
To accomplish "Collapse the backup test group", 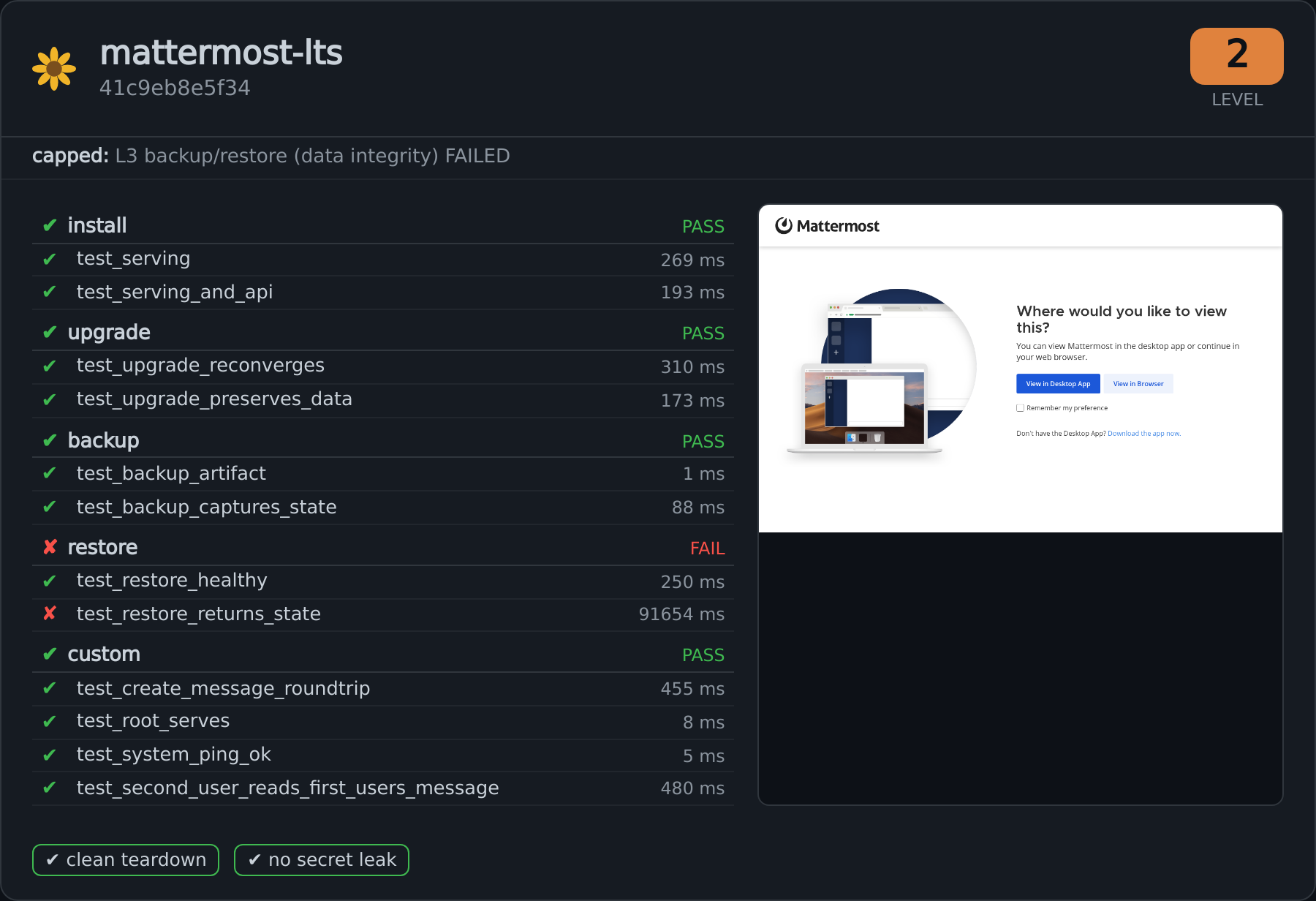I will 383,440.
